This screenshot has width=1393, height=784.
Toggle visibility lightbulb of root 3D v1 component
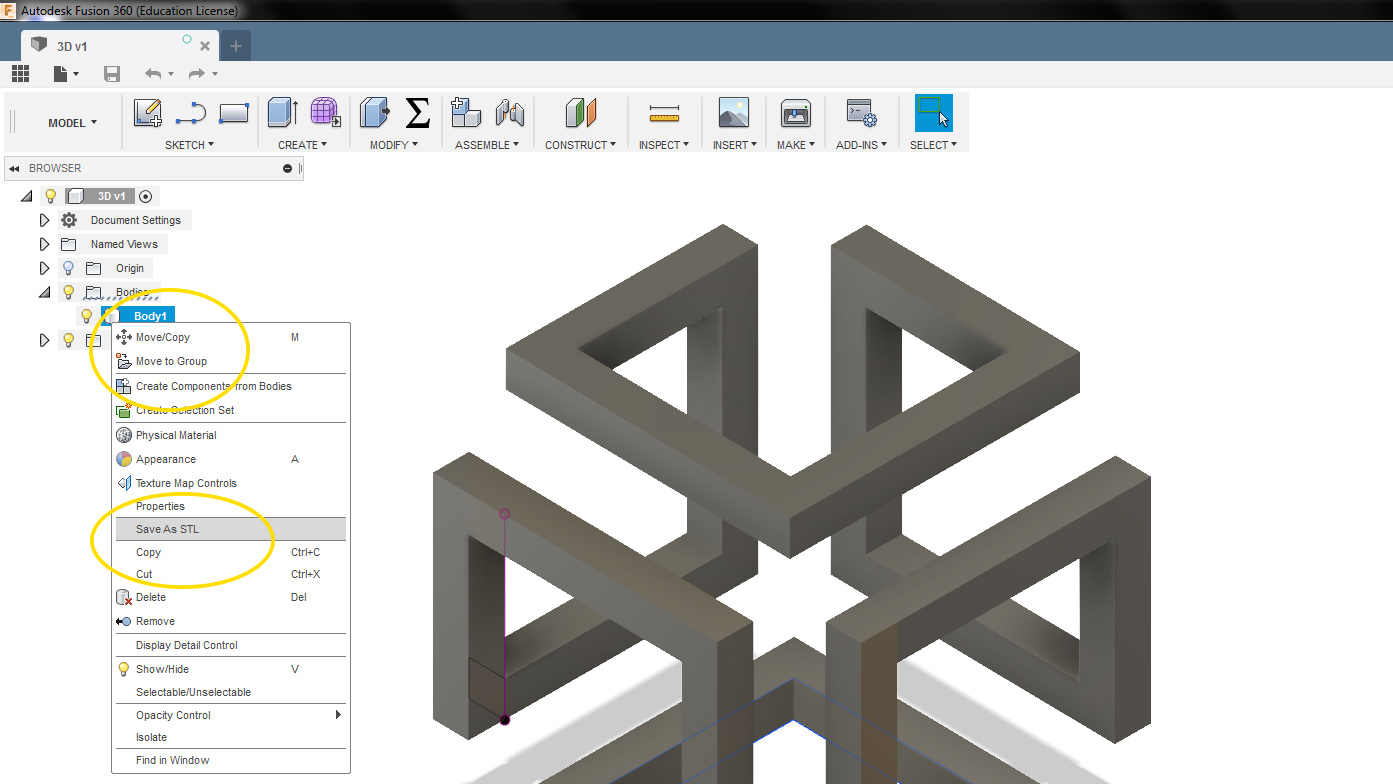[x=51, y=196]
